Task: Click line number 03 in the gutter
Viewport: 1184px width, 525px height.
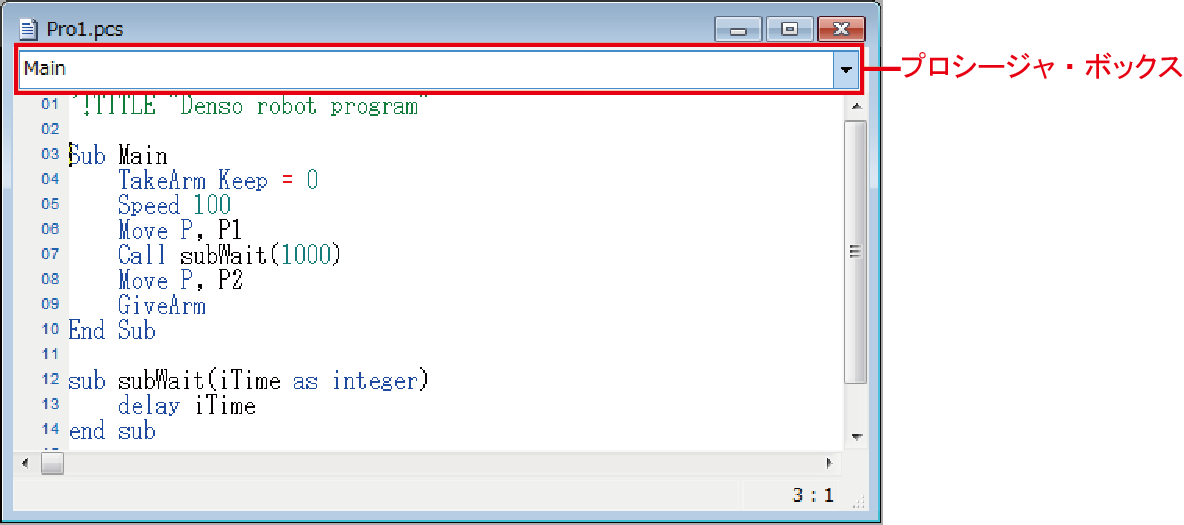Action: pos(50,155)
